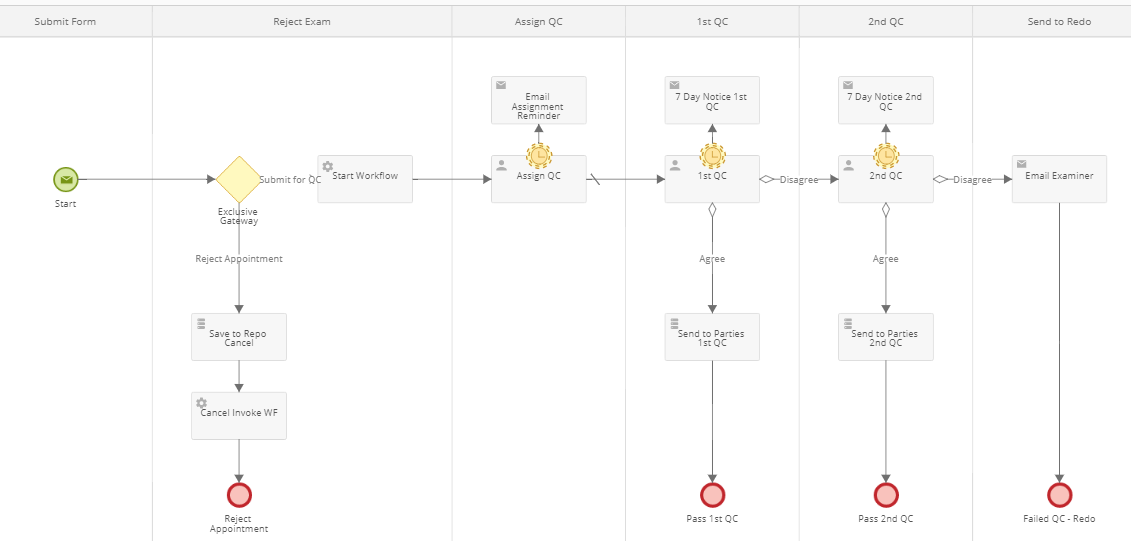
Task: Click envelope icon on Email Examiner task
Action: (1021, 164)
